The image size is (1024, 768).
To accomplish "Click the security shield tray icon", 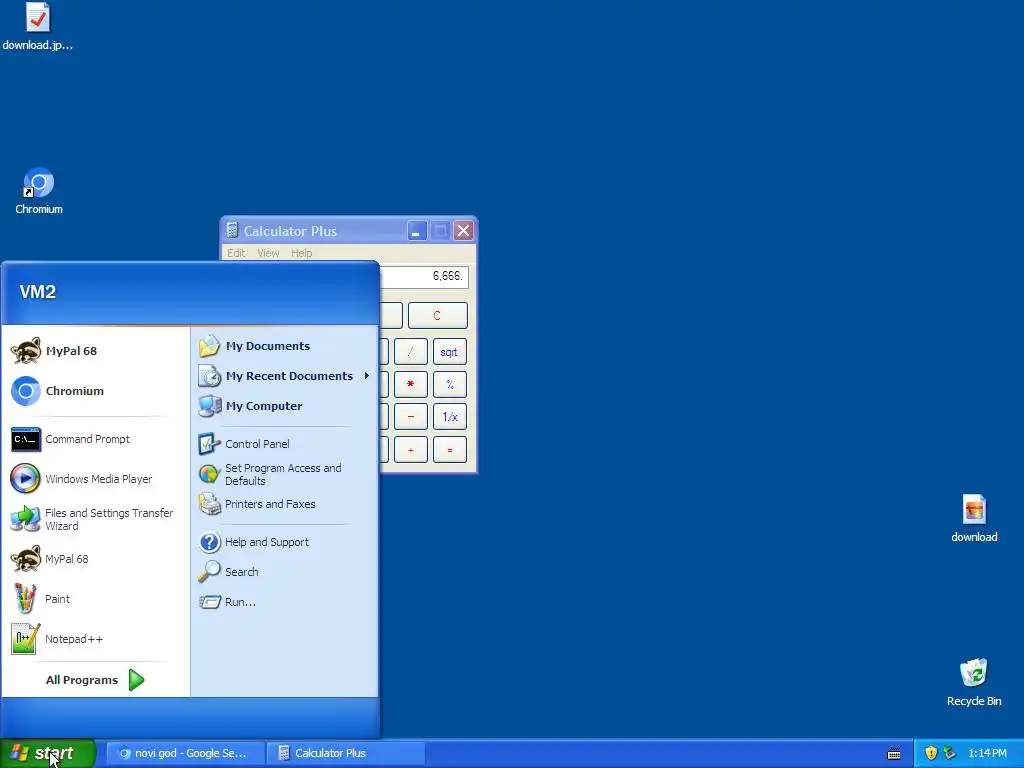I will 931,753.
